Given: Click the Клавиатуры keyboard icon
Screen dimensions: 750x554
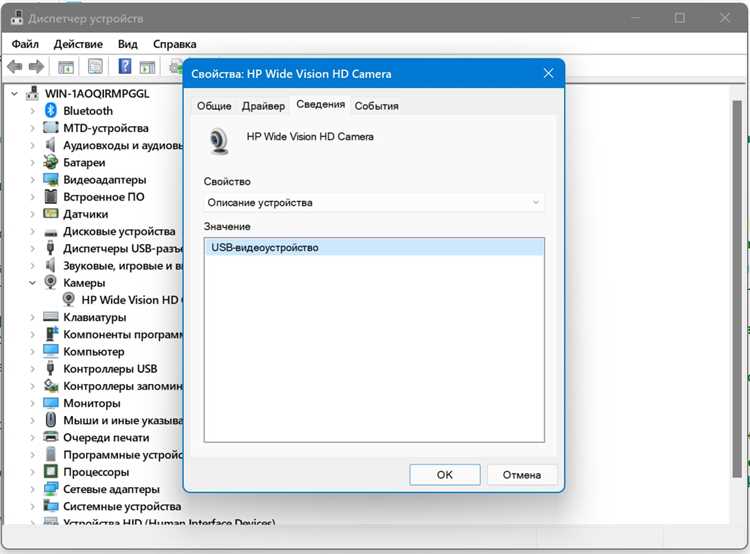Looking at the screenshot, I should 51,317.
